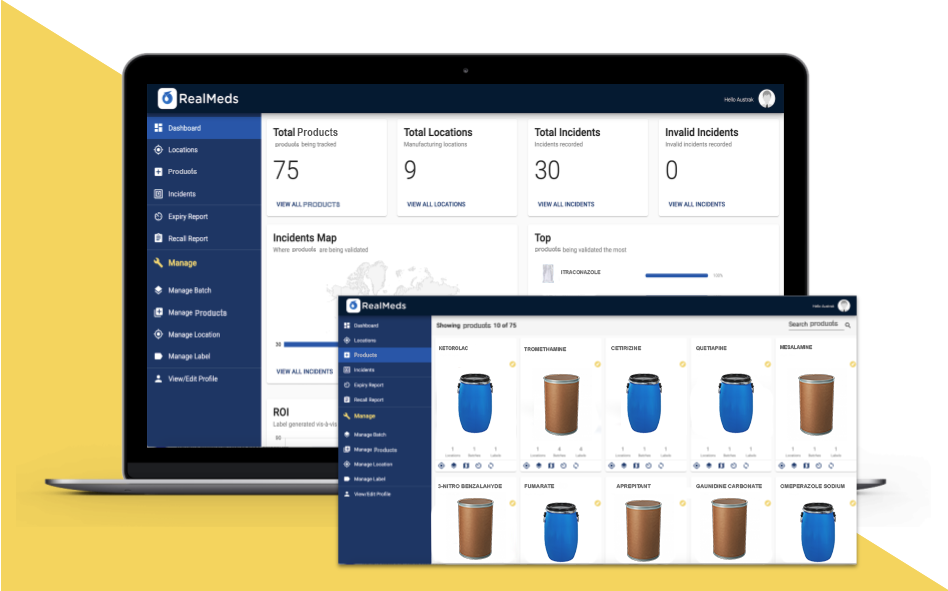Click the VIEW ALL LOCATIONS link
Image resolution: width=948 pixels, height=591 pixels.
point(436,204)
